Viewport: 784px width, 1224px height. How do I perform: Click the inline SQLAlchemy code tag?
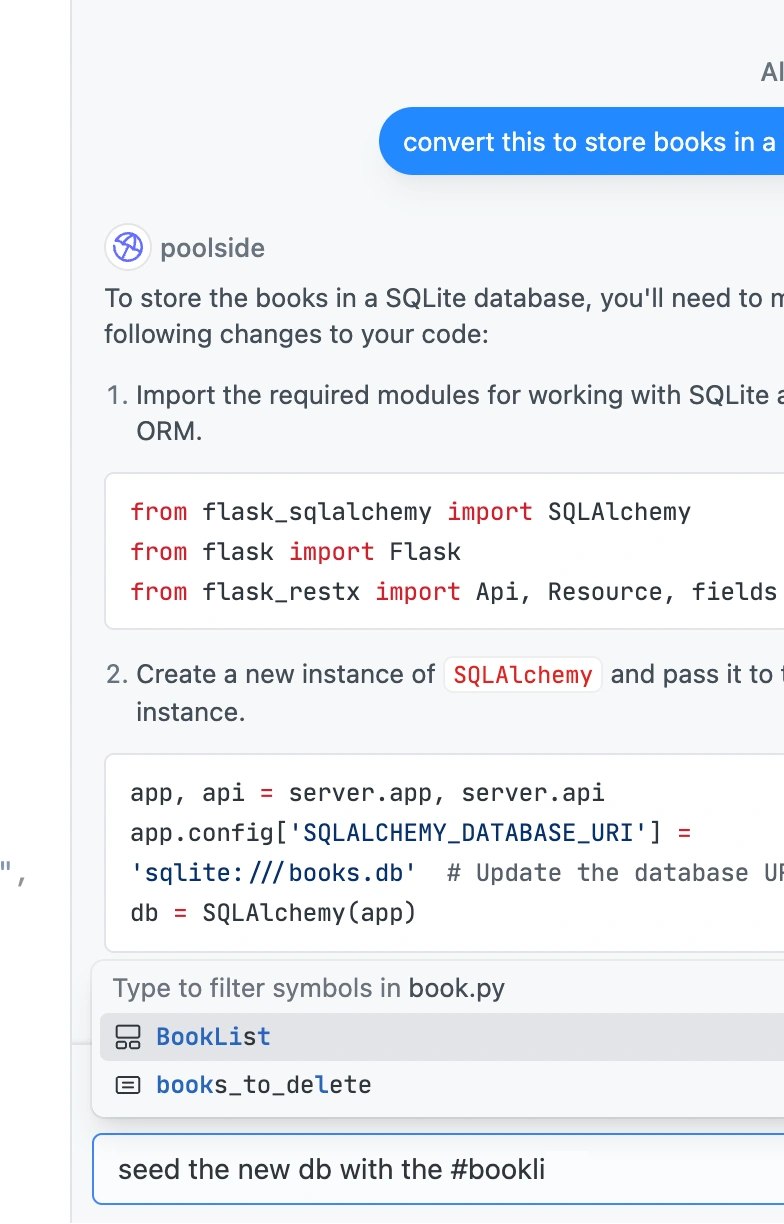(523, 675)
